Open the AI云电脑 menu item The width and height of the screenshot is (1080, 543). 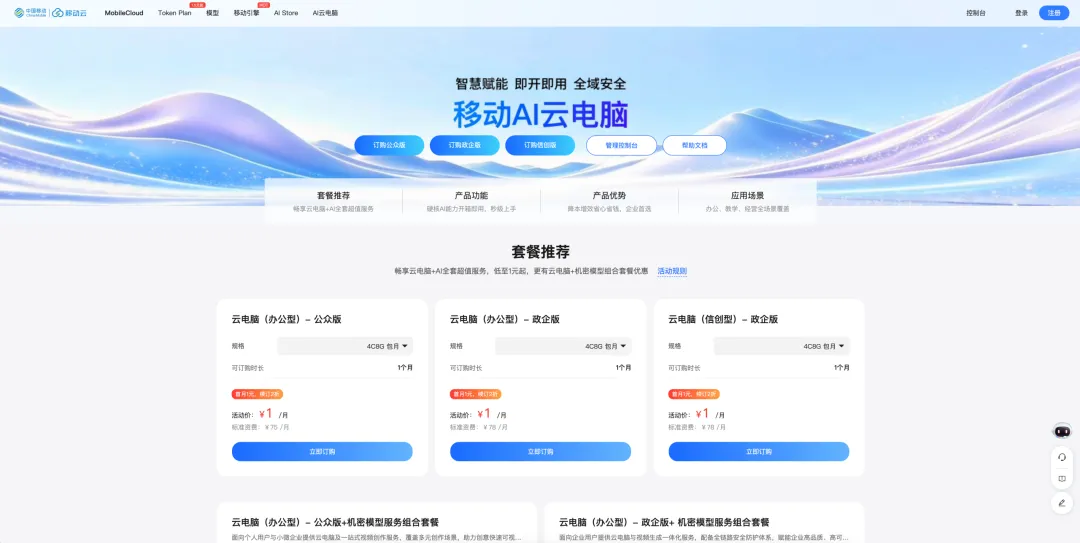coord(325,13)
